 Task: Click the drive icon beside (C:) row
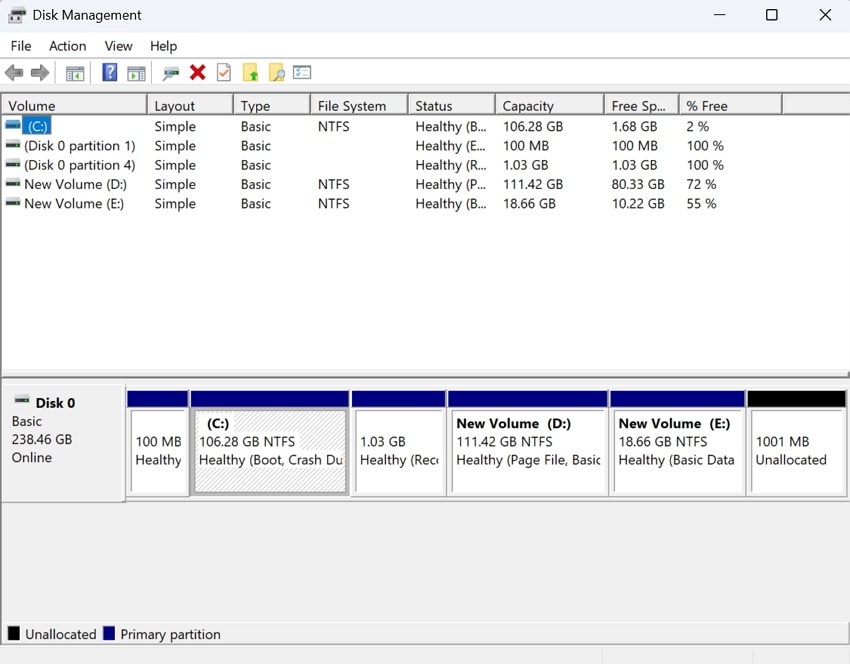[x=12, y=125]
